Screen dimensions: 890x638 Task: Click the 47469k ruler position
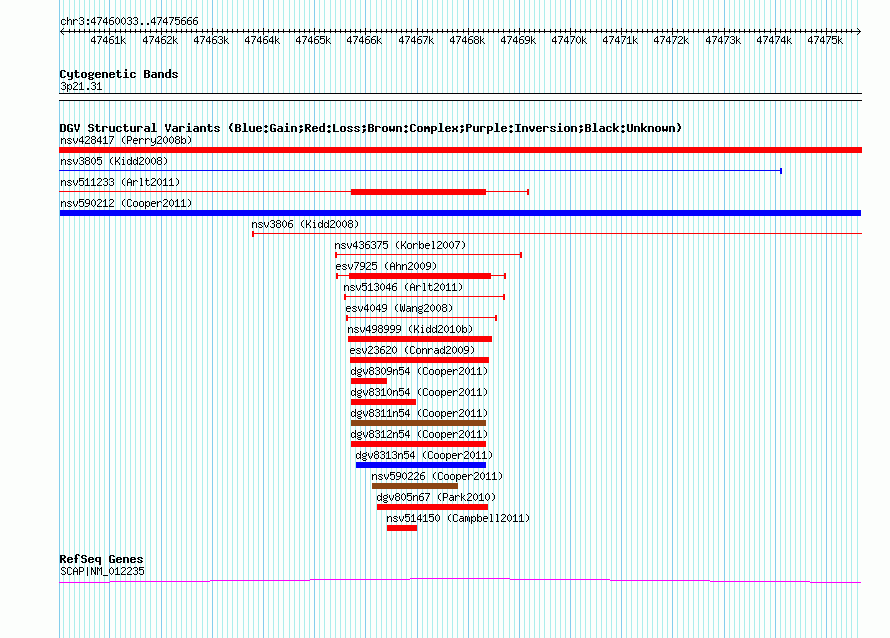(x=518, y=40)
